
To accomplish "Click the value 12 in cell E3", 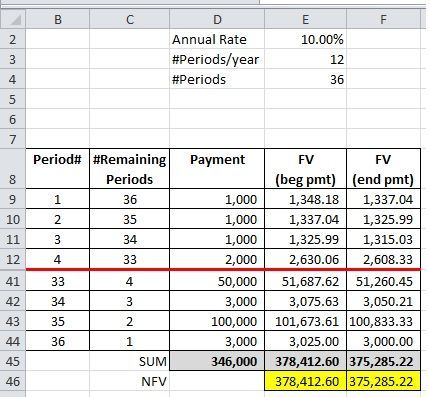I will (x=305, y=59).
